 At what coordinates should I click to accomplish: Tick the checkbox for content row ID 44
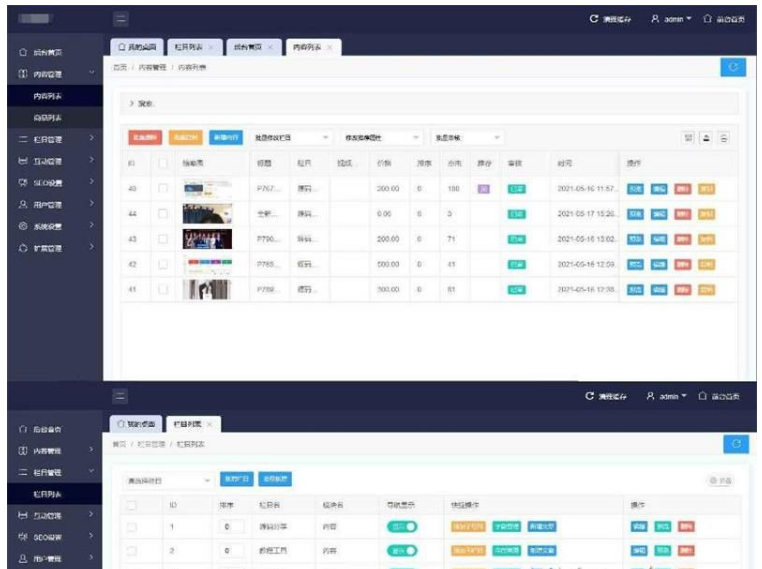(x=163, y=213)
